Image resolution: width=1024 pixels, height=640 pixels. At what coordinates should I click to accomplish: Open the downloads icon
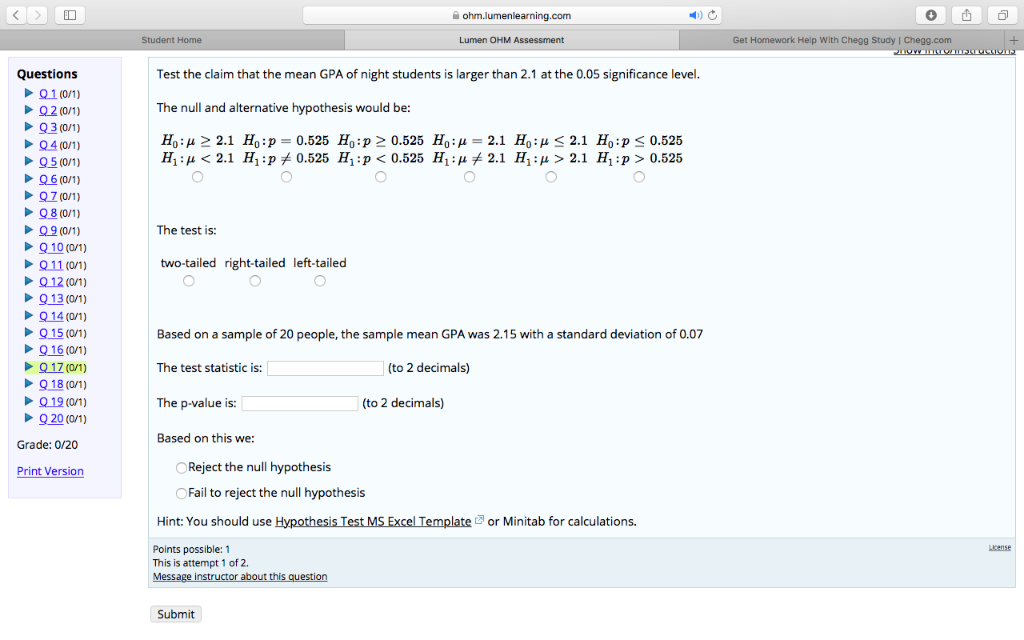click(930, 14)
